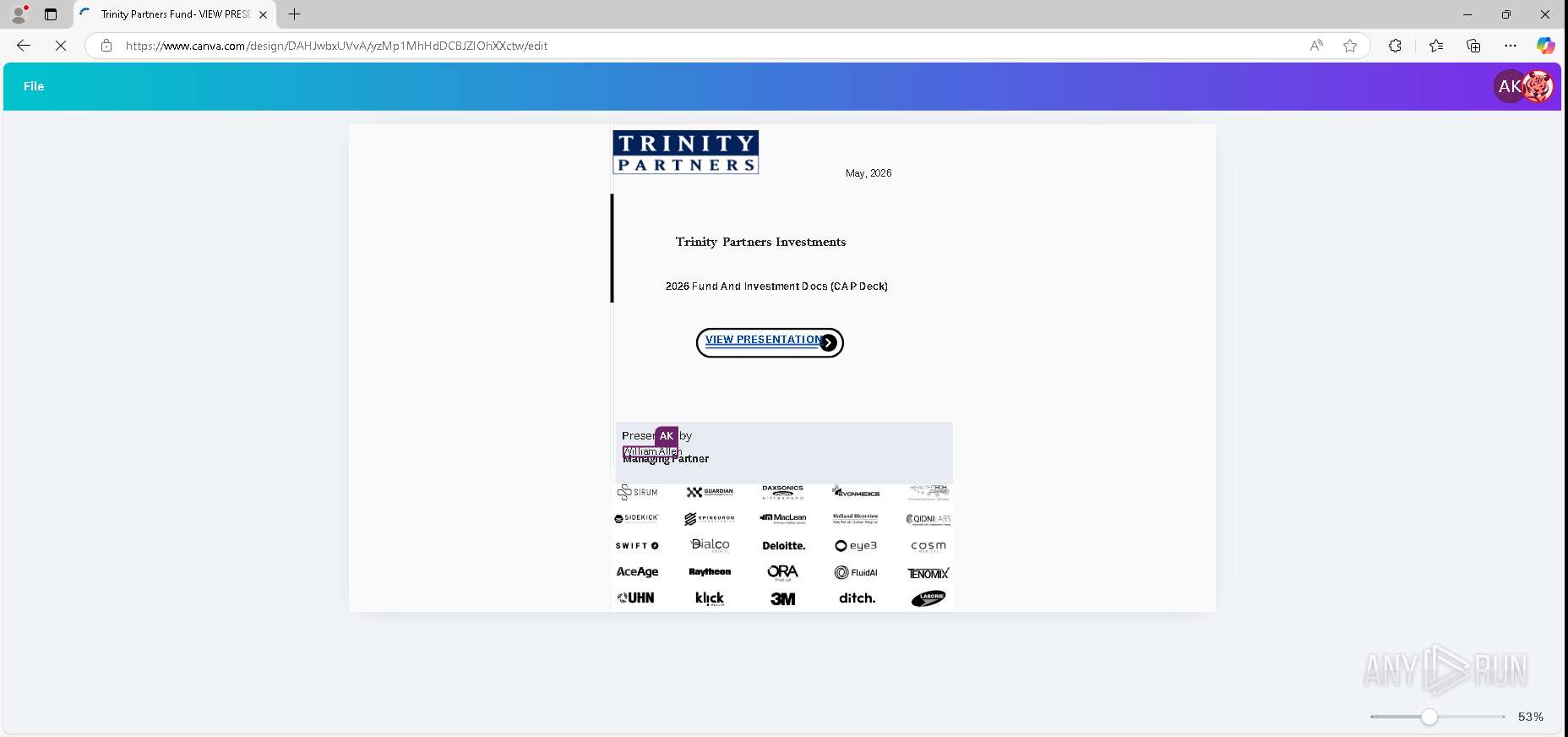Restore down the browser window
Image resolution: width=1568 pixels, height=737 pixels.
coord(1506,14)
